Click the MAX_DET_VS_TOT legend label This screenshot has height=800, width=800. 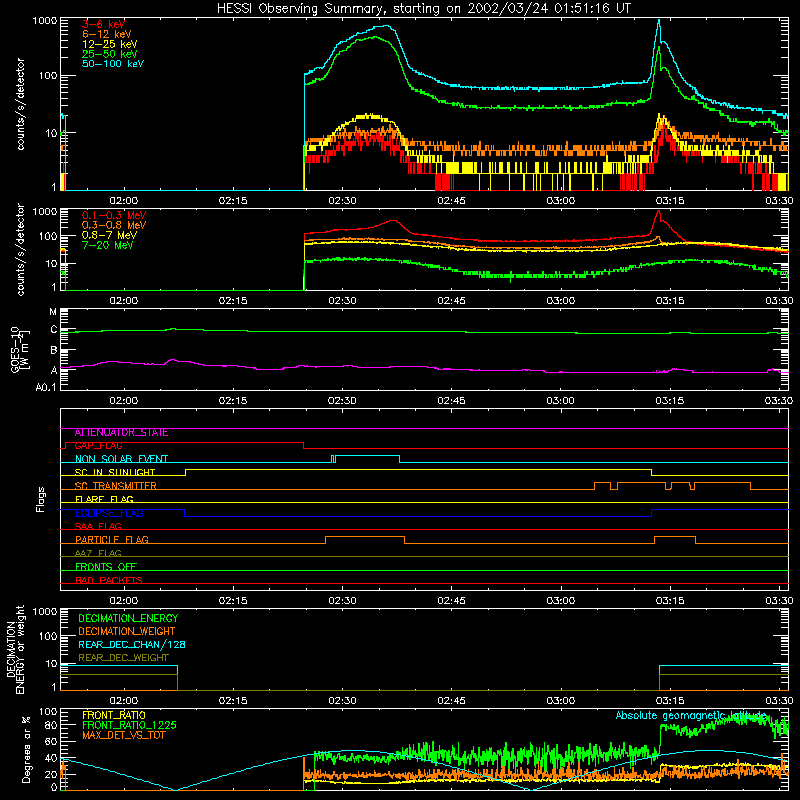click(x=123, y=735)
